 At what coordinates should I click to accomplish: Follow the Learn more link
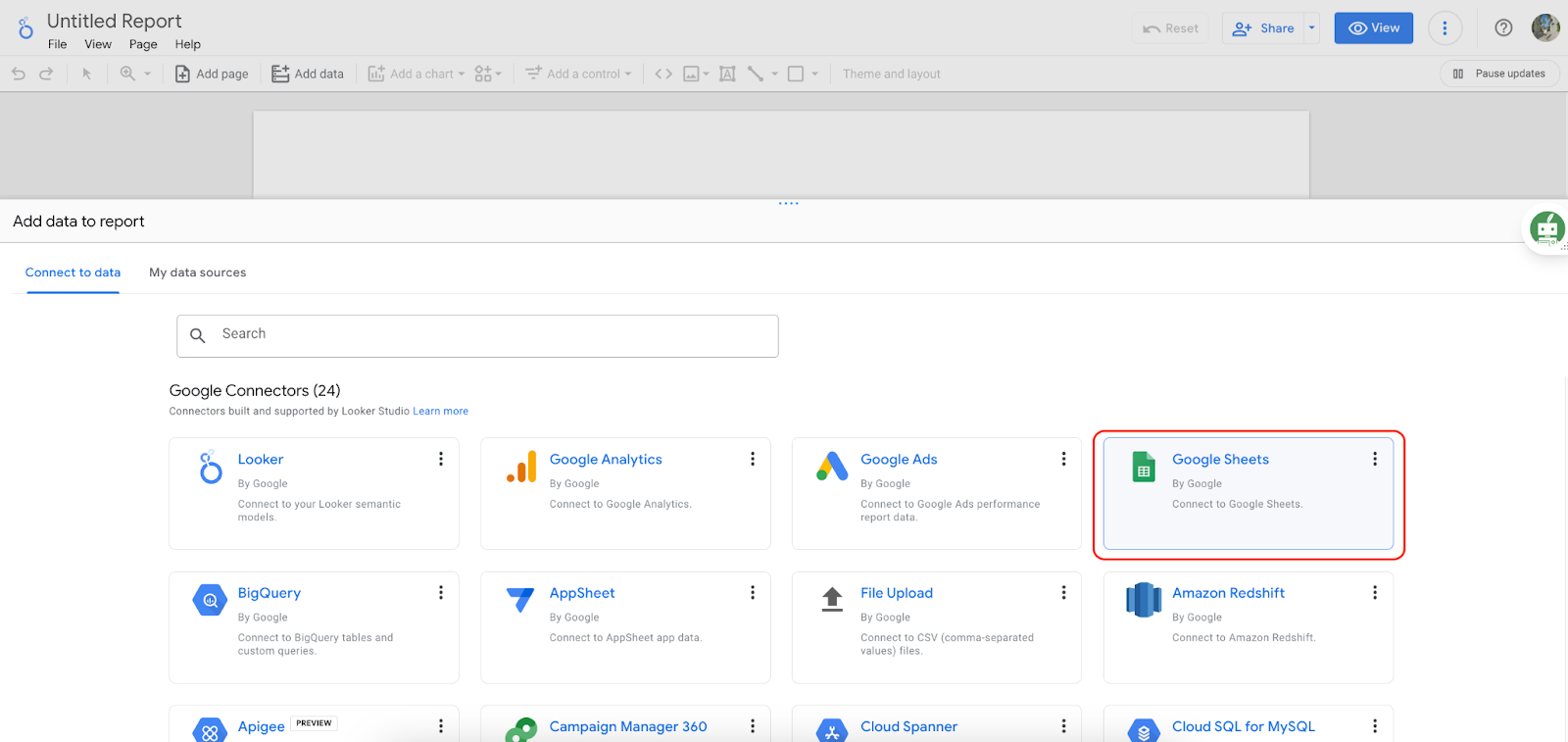click(x=441, y=412)
